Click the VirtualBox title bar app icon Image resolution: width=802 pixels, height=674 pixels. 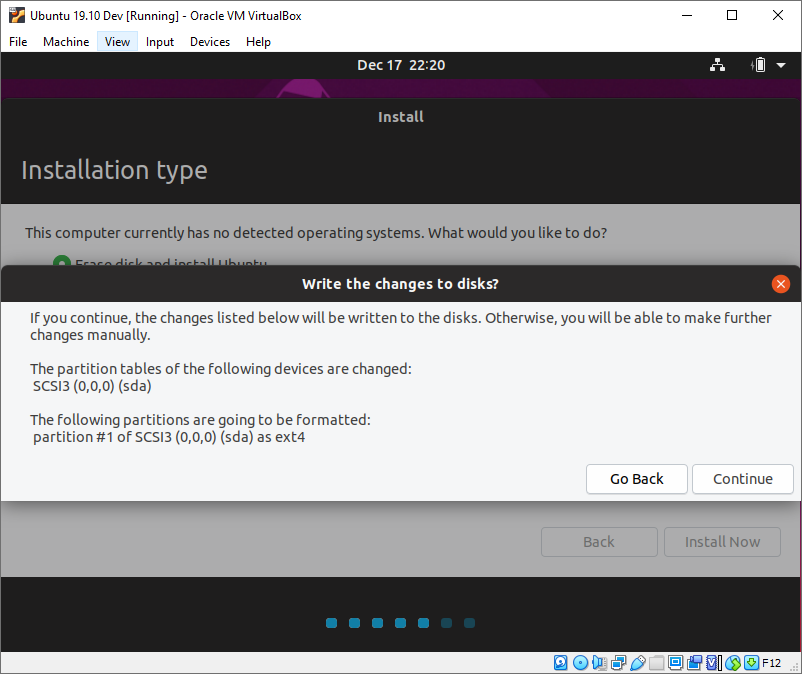click(16, 15)
